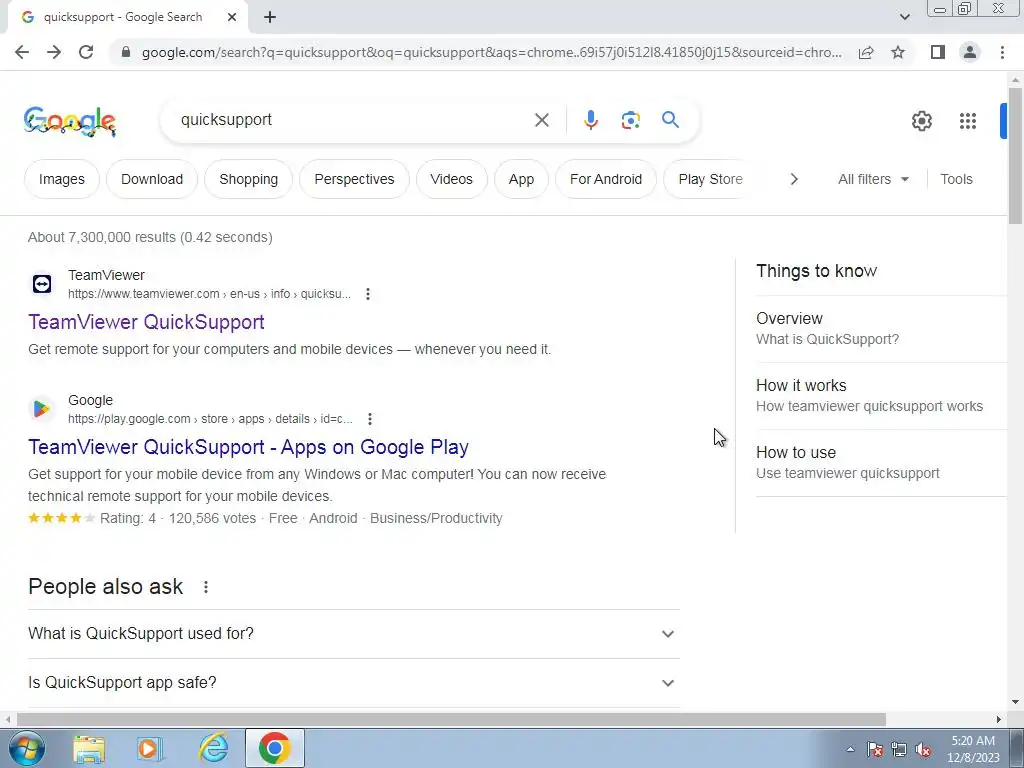Open the volume icon in system tray

pyautogui.click(x=923, y=750)
